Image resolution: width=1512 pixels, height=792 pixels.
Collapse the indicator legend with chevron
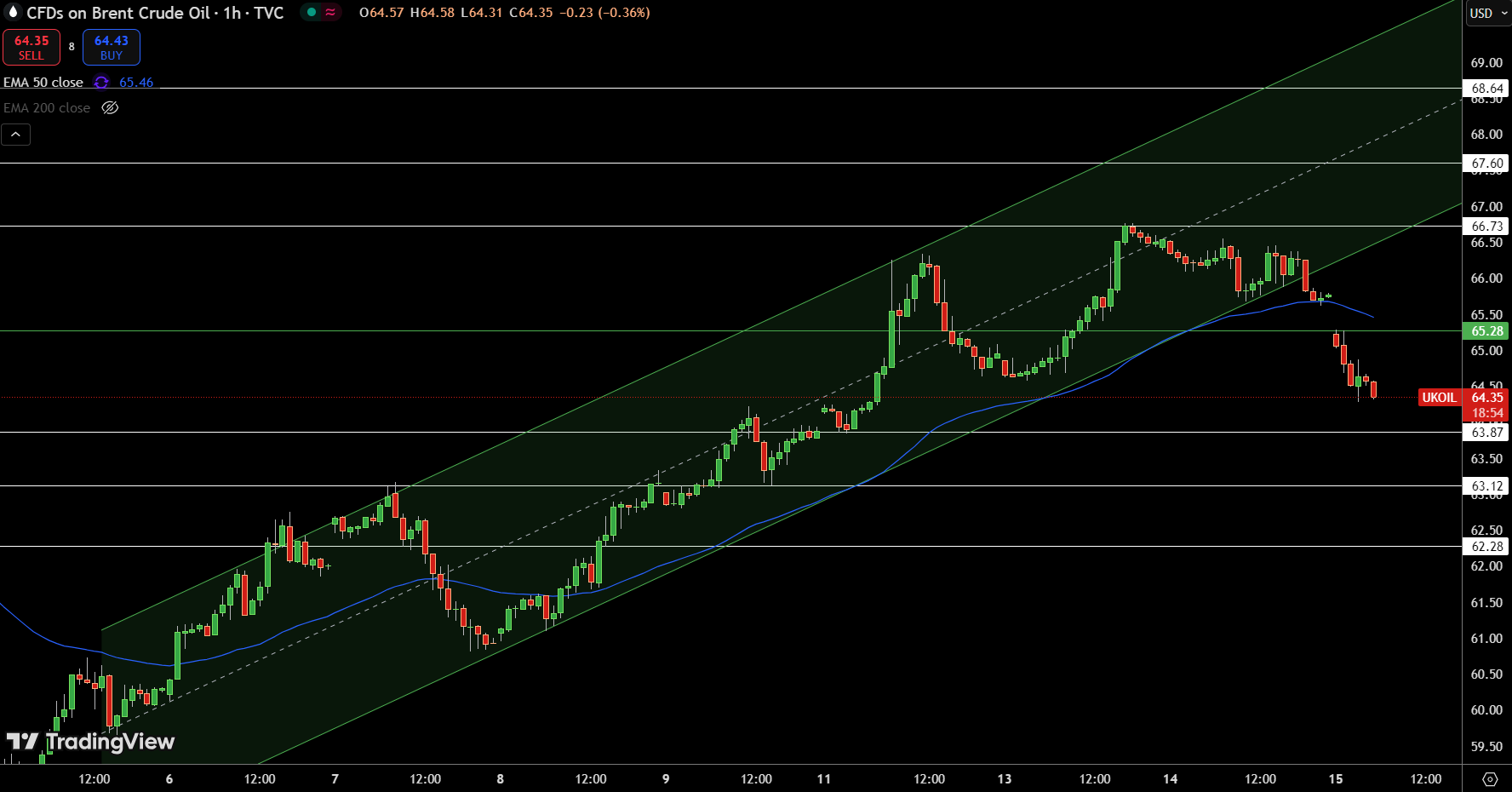(15, 134)
